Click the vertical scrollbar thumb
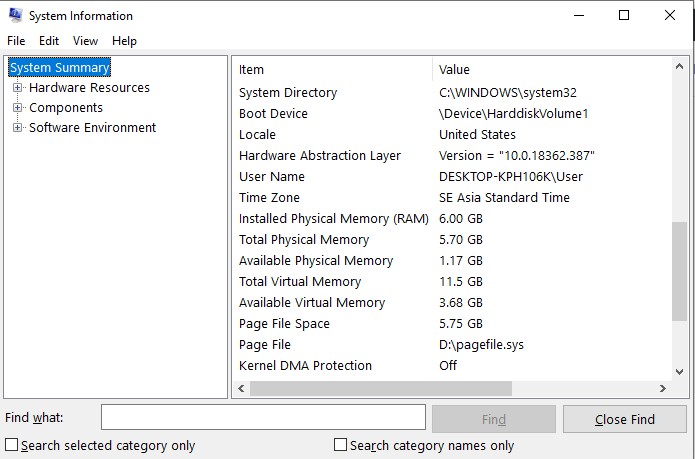The height and width of the screenshot is (459, 695). point(679,271)
